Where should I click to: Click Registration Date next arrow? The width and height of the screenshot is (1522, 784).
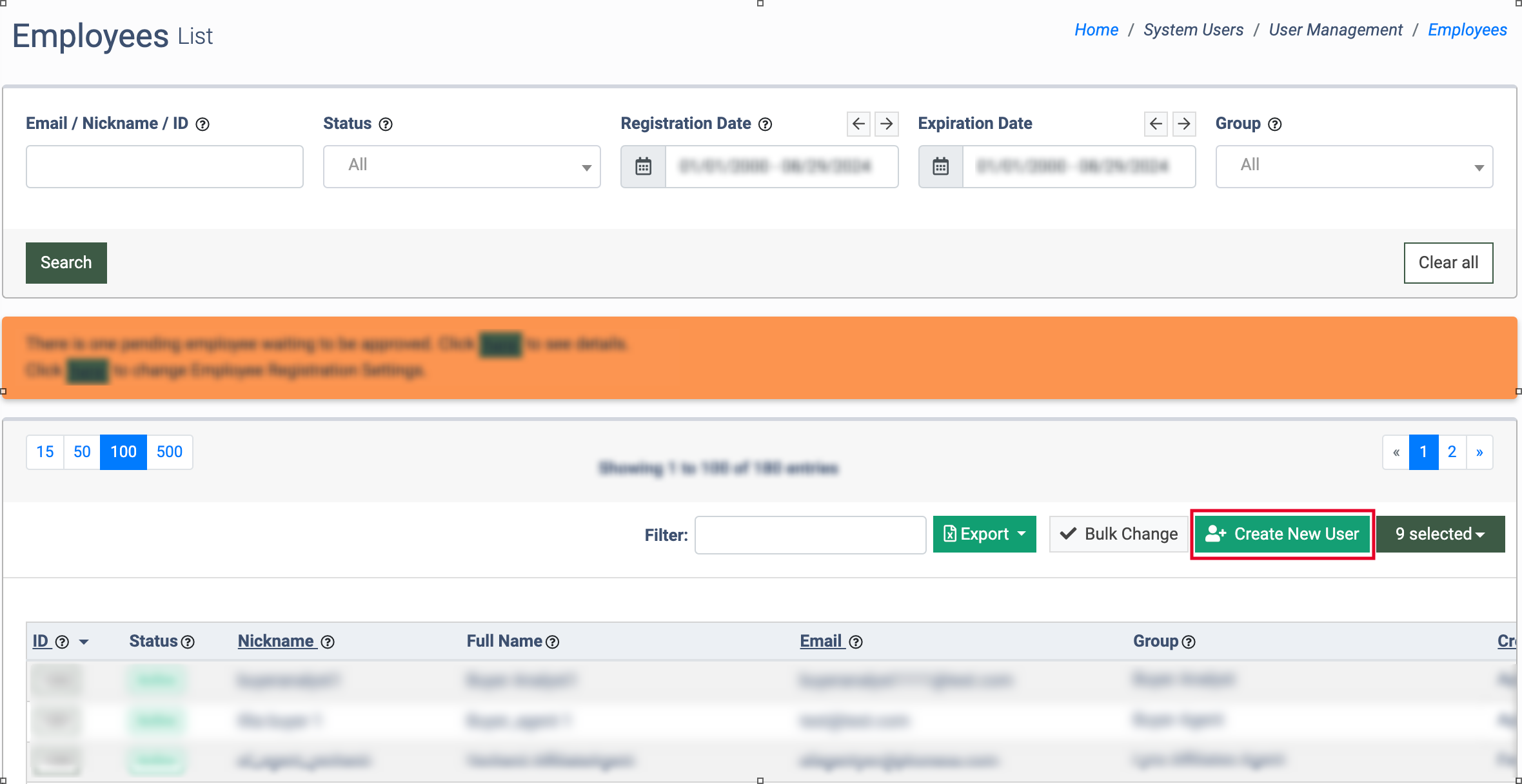pos(887,124)
